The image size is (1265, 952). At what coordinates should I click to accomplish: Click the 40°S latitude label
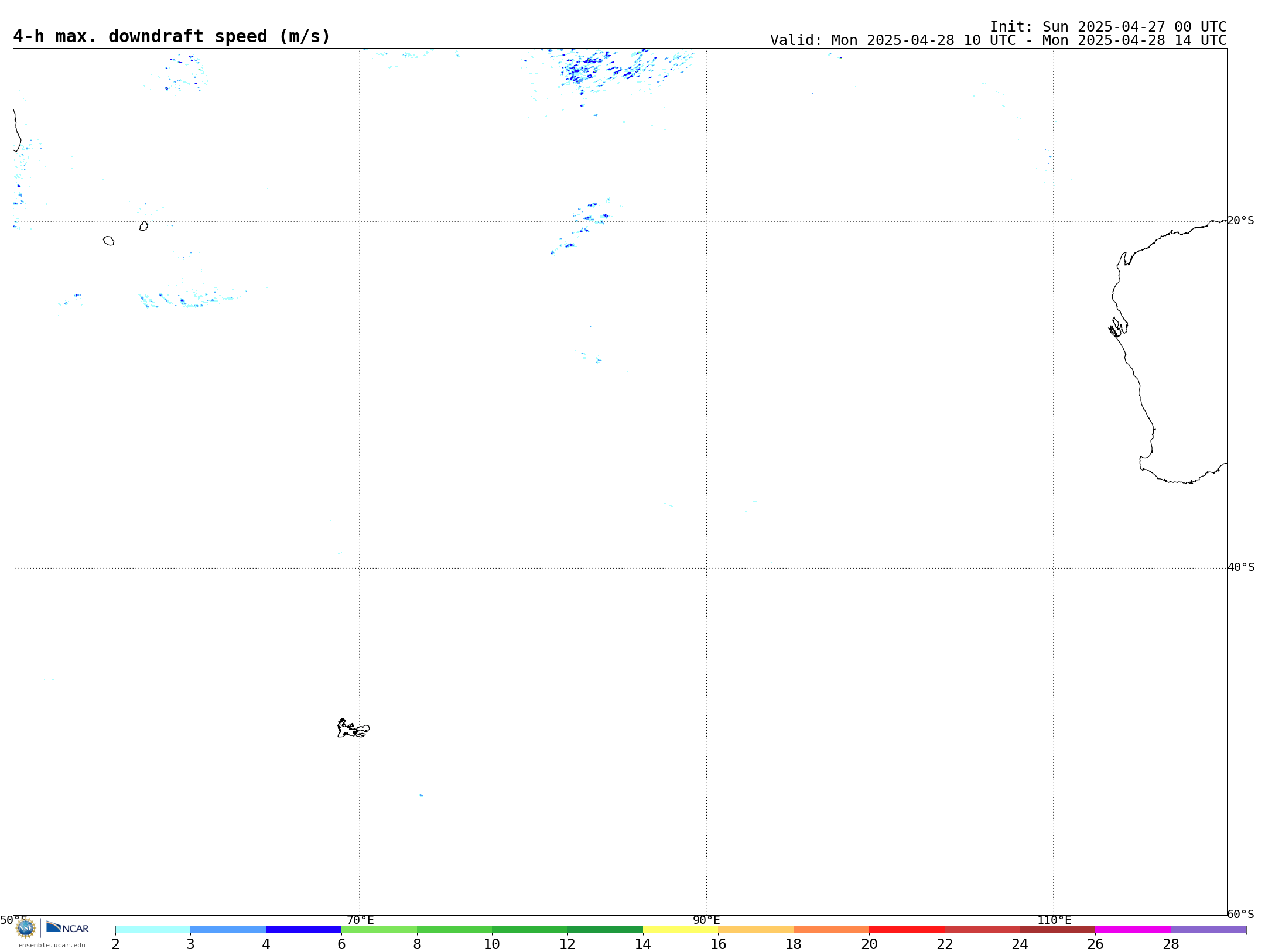point(1241,567)
